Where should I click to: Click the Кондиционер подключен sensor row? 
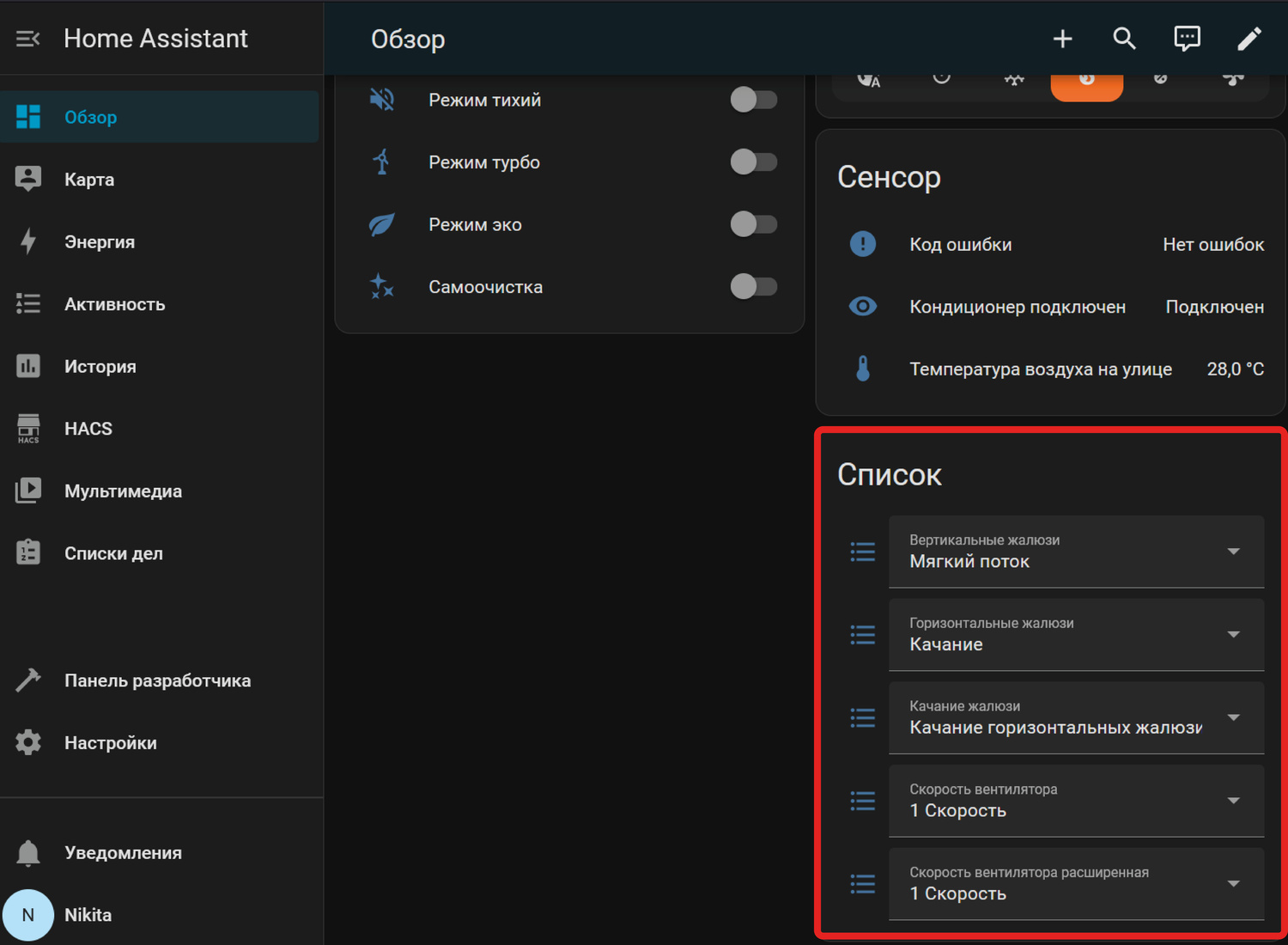pyautogui.click(x=1018, y=307)
